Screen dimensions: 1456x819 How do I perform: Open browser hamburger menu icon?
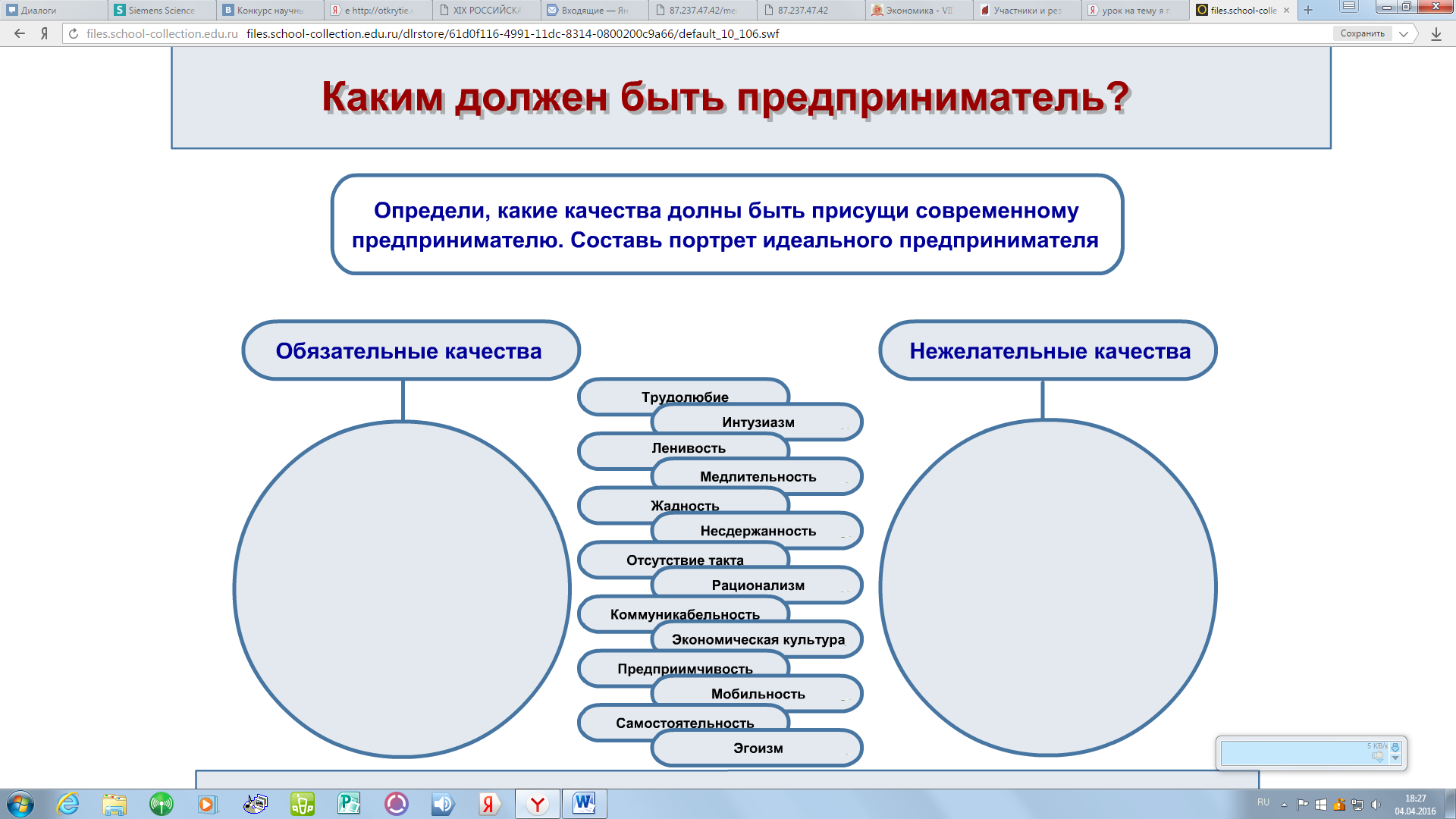tap(1349, 7)
